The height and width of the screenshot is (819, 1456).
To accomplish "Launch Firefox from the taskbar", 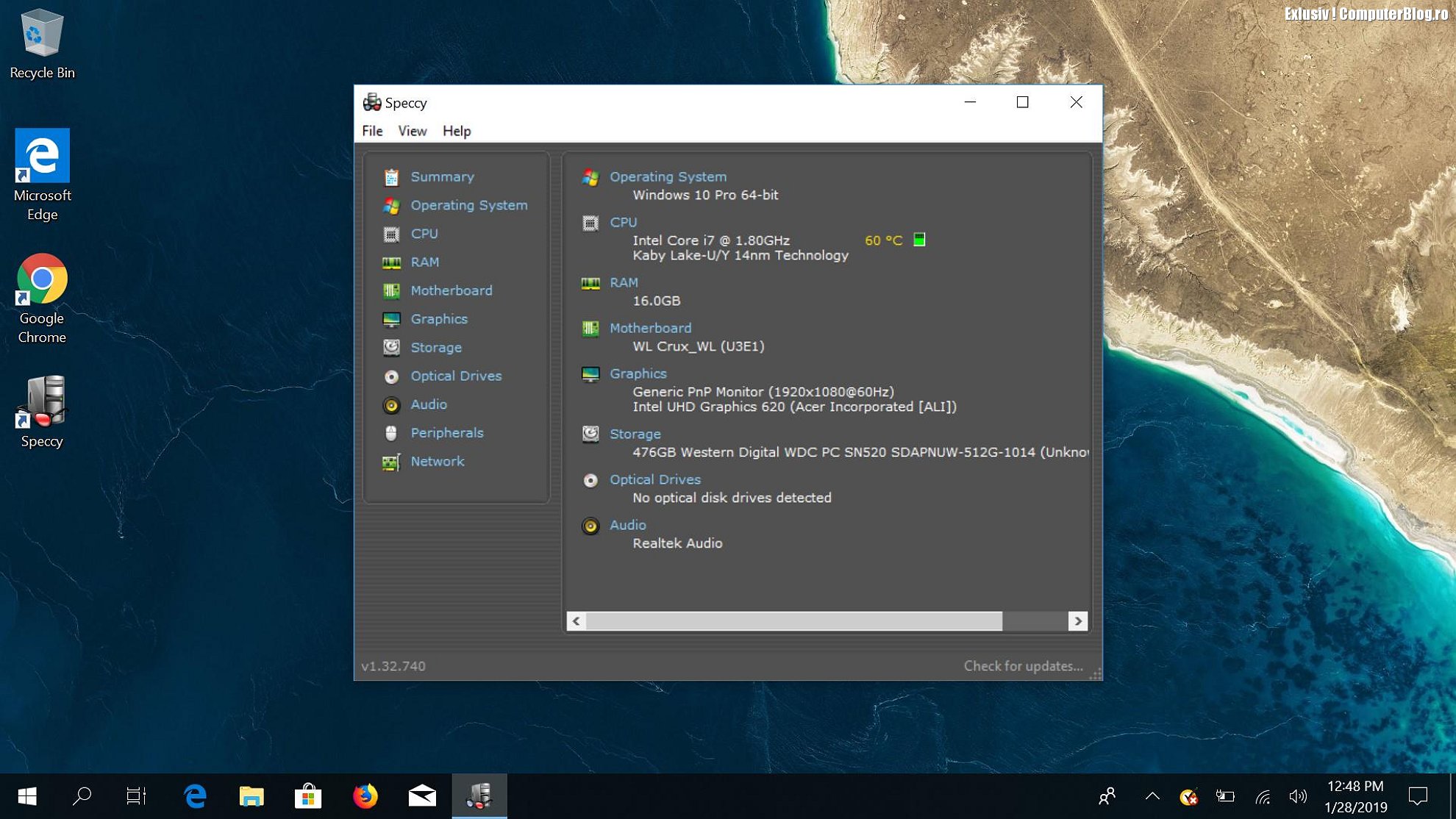I will tap(365, 796).
